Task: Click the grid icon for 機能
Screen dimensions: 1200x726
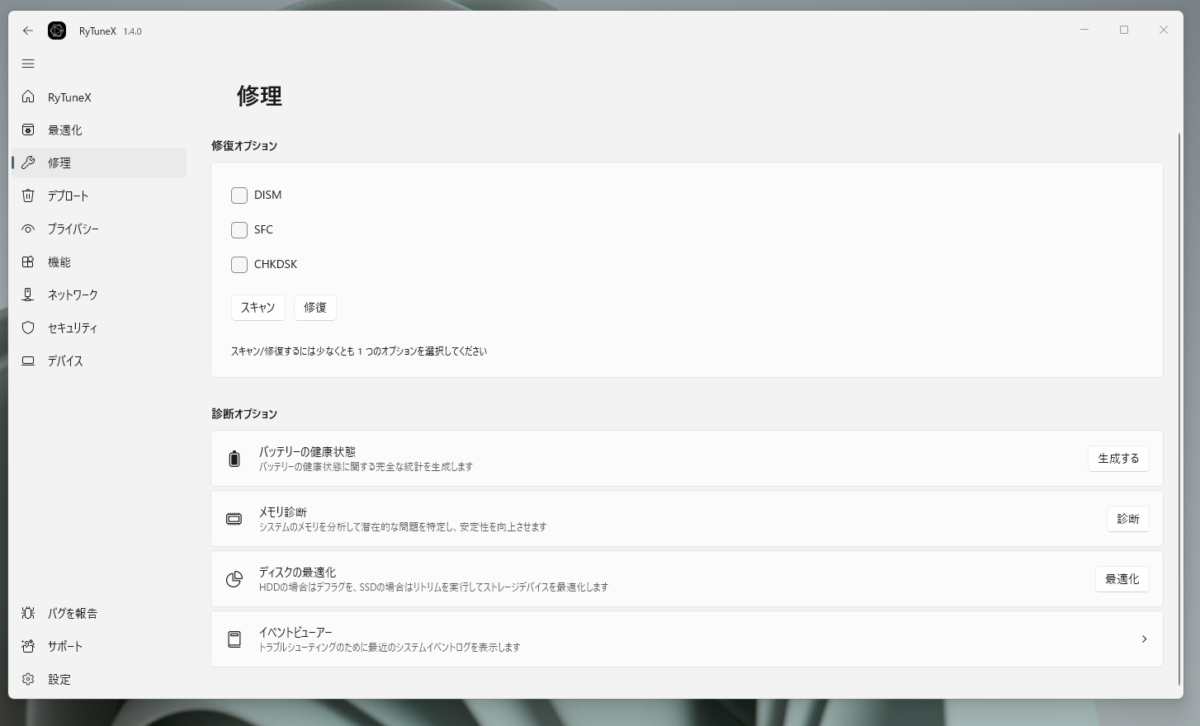Action: (28, 262)
